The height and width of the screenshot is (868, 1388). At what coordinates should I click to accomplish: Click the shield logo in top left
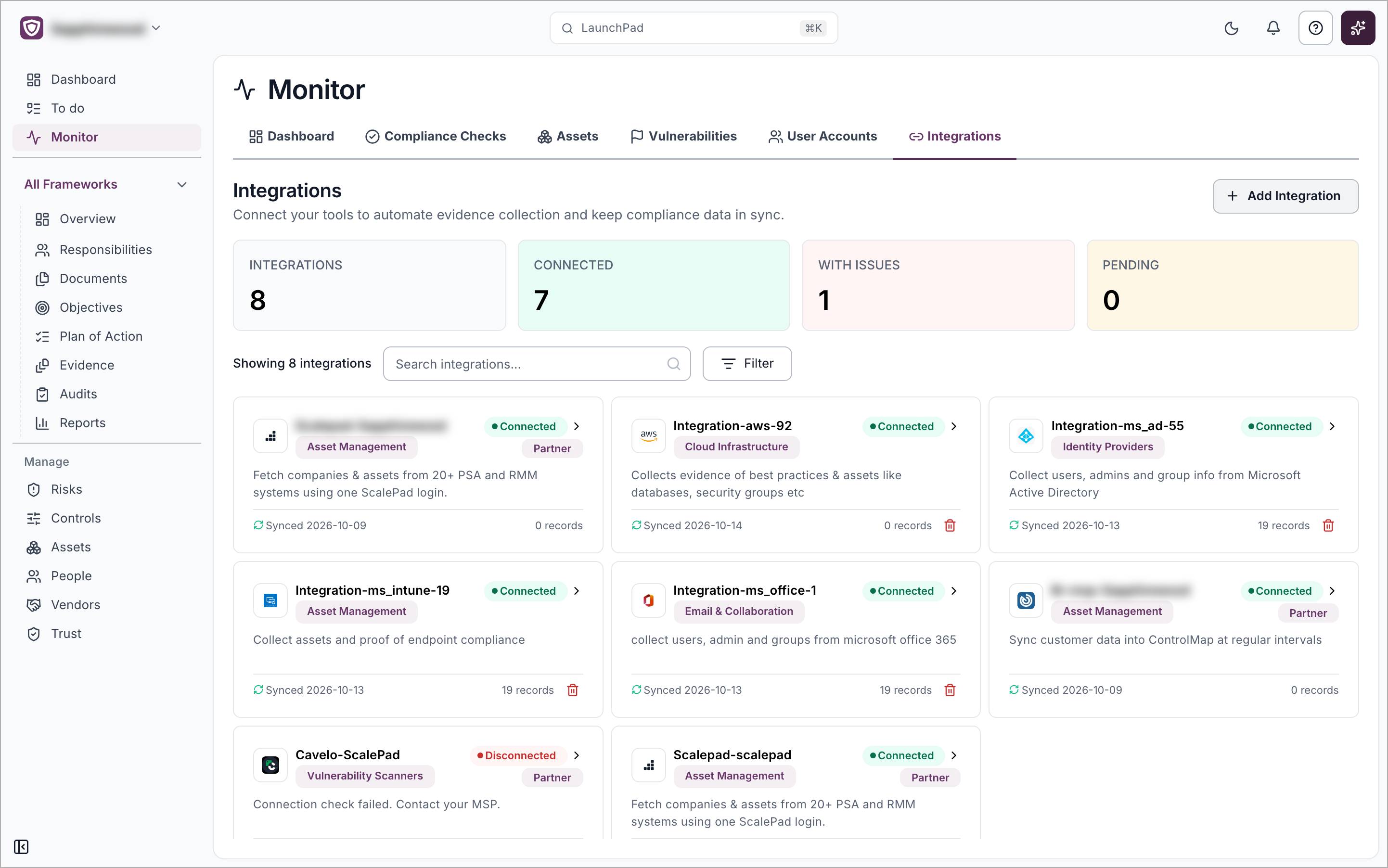(x=32, y=27)
